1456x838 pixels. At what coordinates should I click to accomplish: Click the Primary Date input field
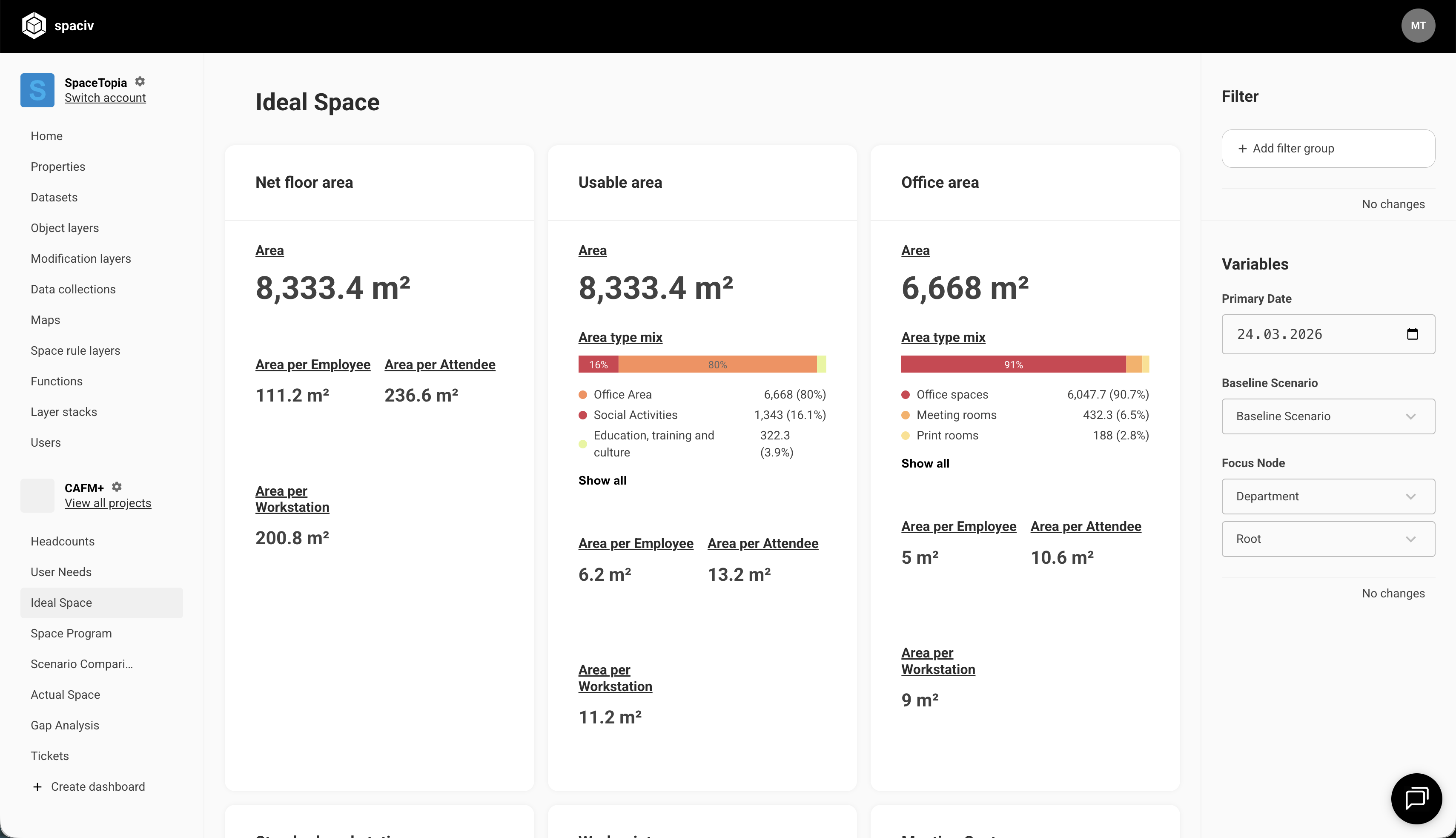(1328, 334)
